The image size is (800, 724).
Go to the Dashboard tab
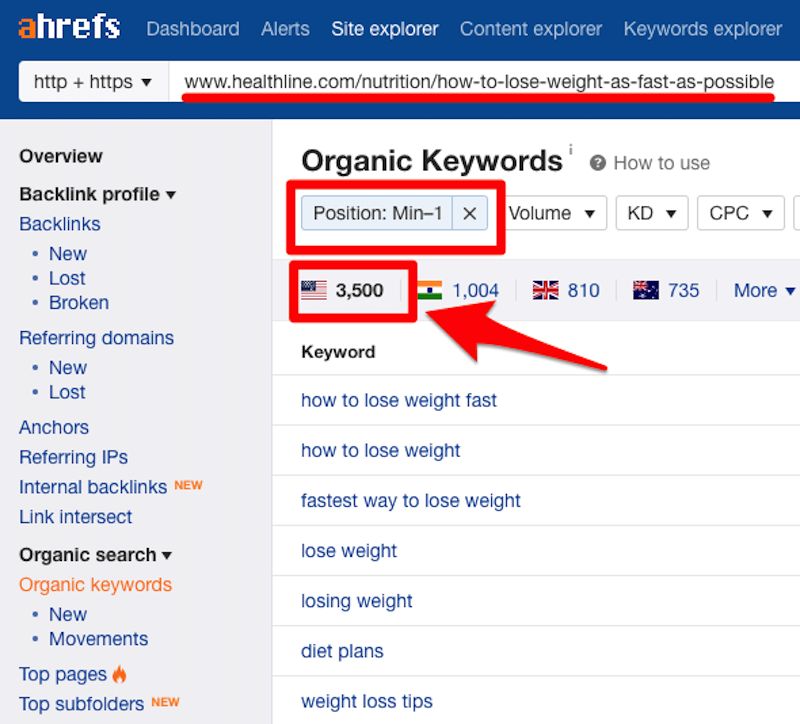[193, 29]
